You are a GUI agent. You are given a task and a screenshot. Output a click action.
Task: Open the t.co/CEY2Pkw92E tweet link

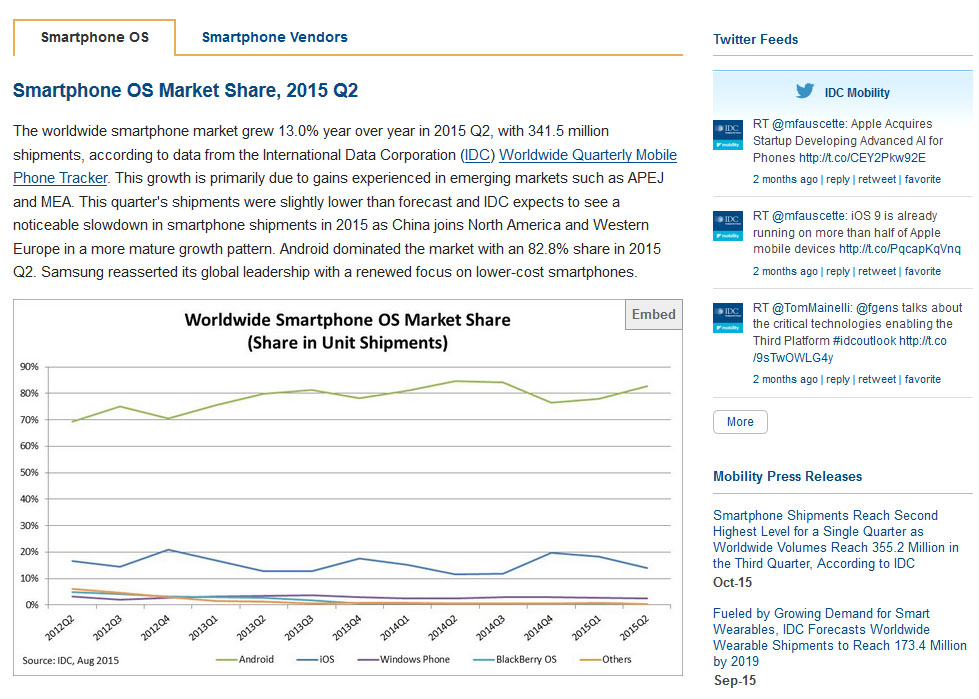tap(862, 157)
